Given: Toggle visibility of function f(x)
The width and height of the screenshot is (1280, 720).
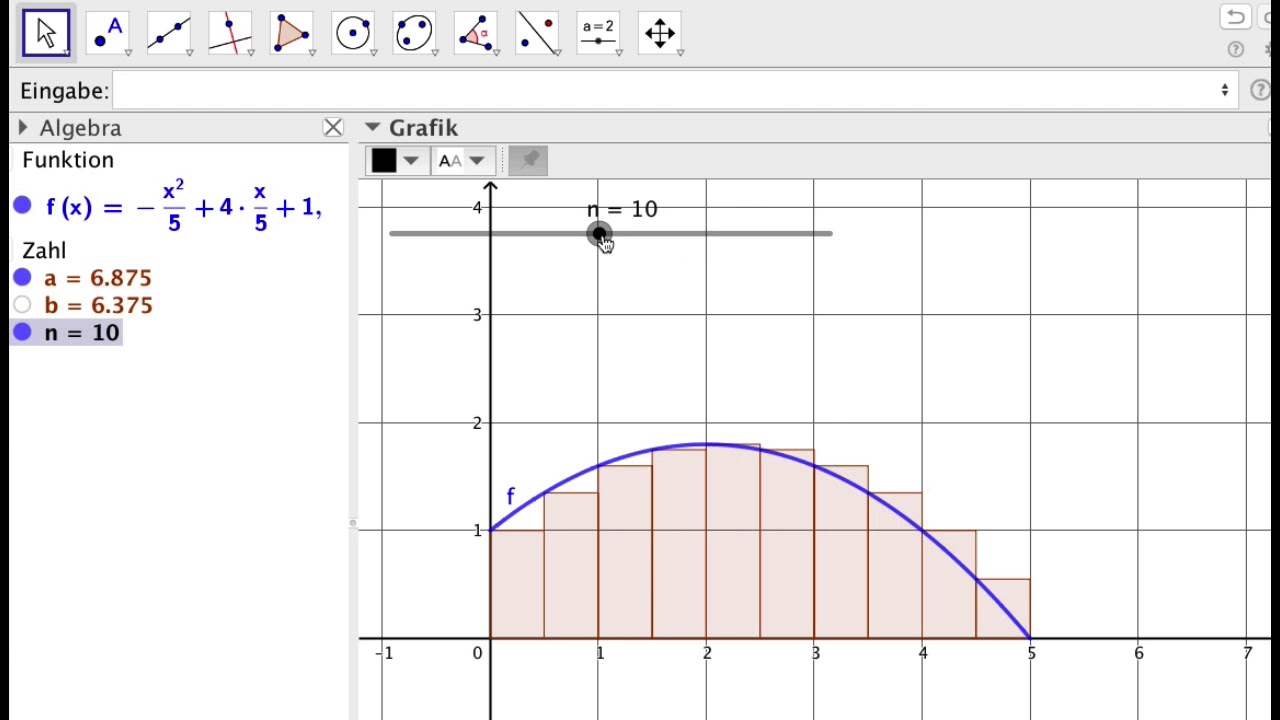Looking at the screenshot, I should (x=23, y=206).
